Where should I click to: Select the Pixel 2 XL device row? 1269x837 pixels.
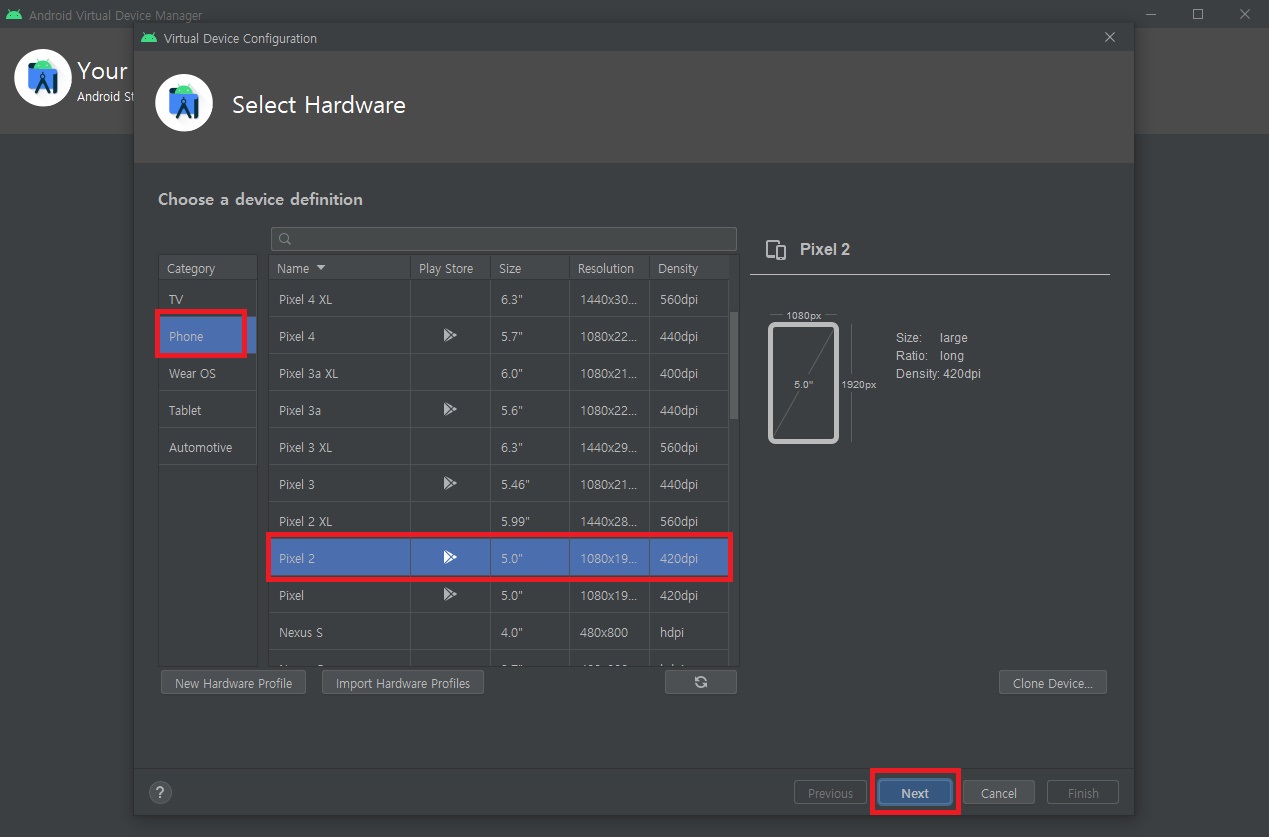[499, 521]
